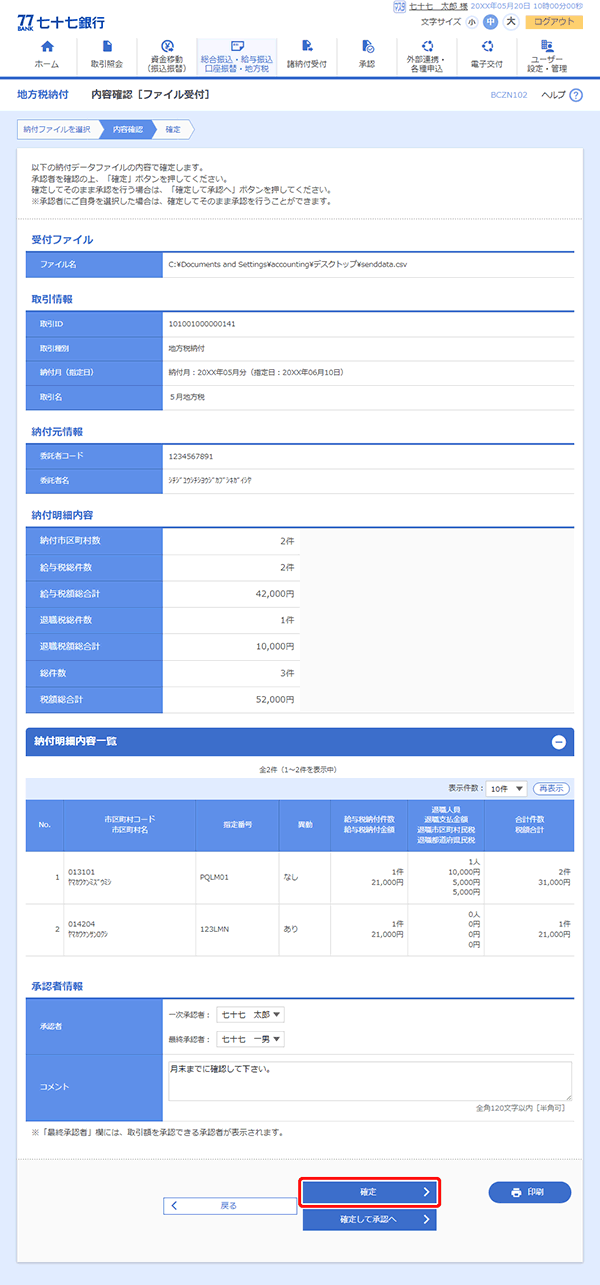Open 外部連携・各種申込 menu

click(x=427, y=56)
